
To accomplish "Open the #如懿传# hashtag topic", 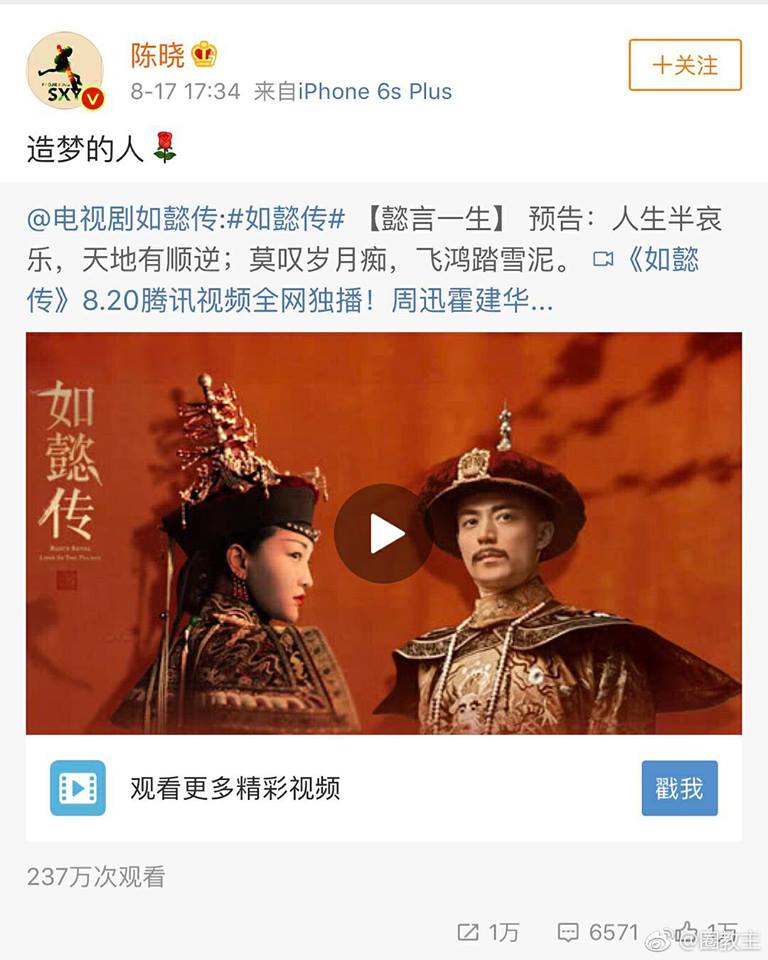I will [x=285, y=219].
